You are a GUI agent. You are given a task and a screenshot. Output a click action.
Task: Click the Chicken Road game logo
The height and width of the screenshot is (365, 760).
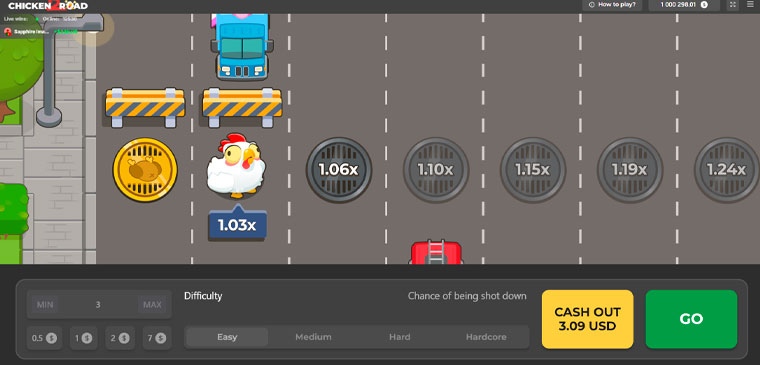coord(48,5)
